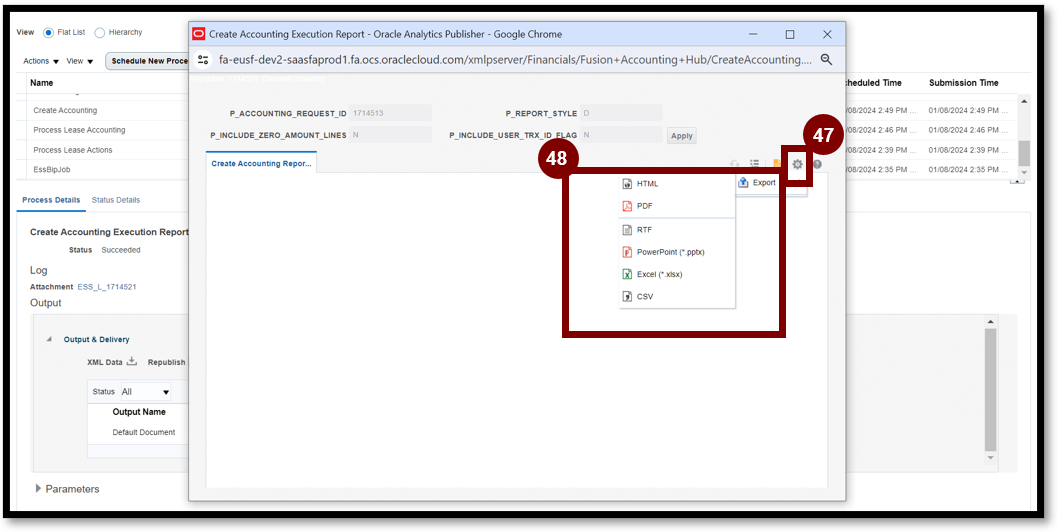Viewport: 1058px width, 532px height.
Task: Click the Chrome address bar URL
Action: tap(516, 59)
